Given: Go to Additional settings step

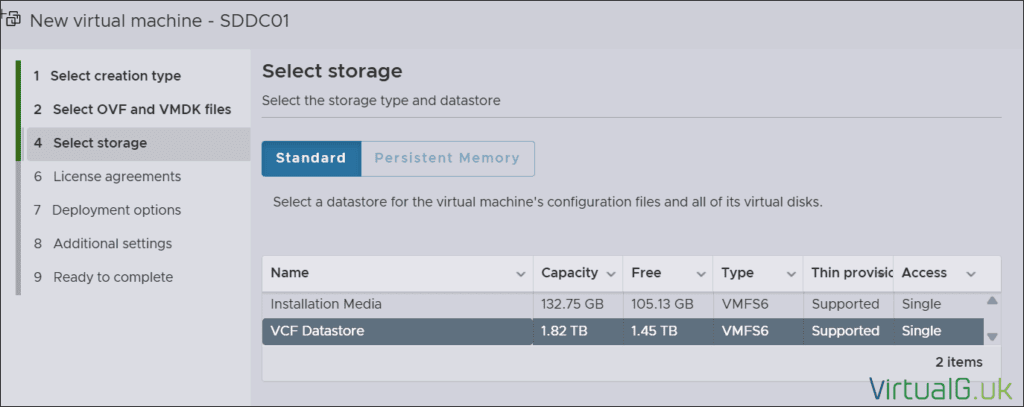Looking at the screenshot, I should click(113, 243).
